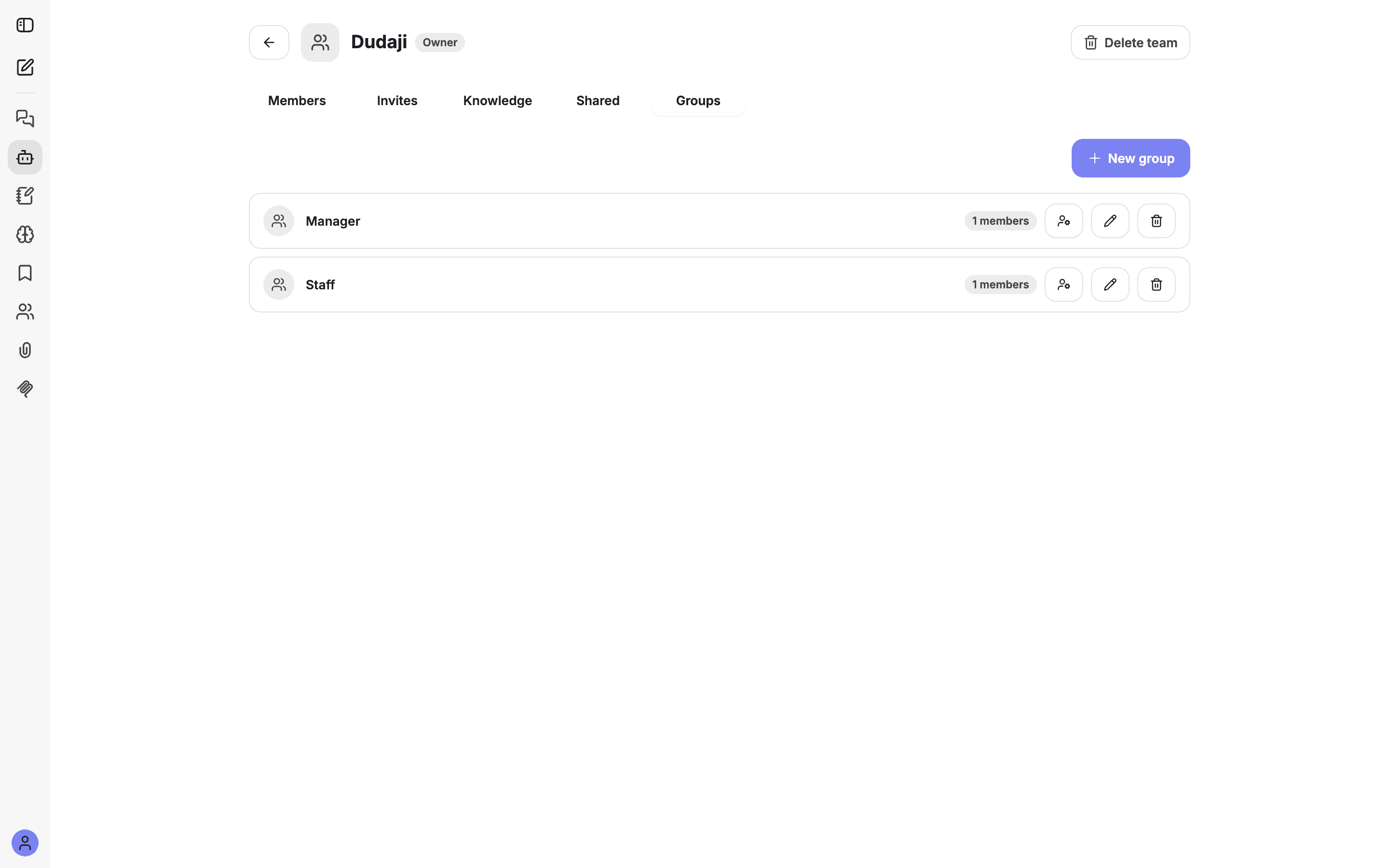Image resolution: width=1389 pixels, height=868 pixels.
Task: Open the brain knowledge icon
Action: (x=25, y=234)
